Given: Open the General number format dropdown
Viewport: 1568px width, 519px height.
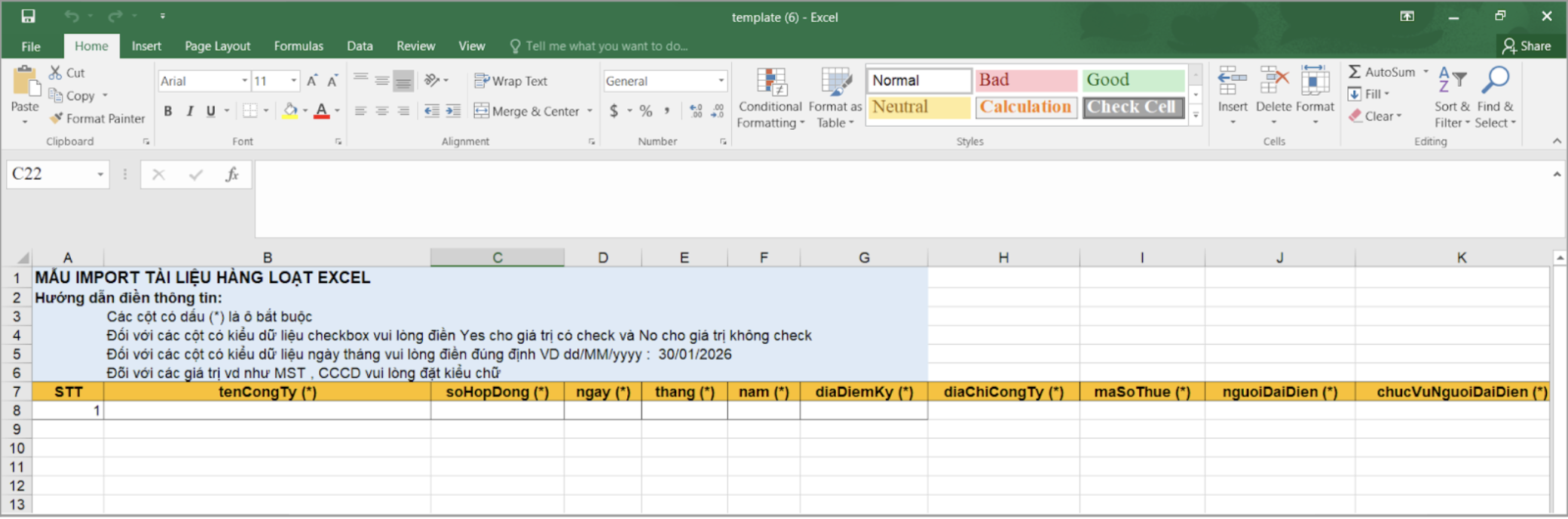Looking at the screenshot, I should [721, 81].
